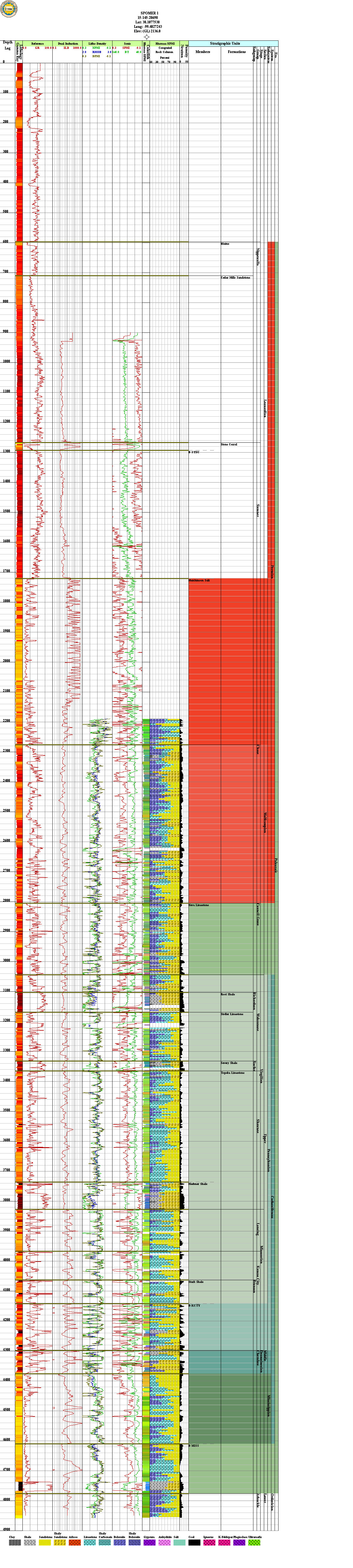The height and width of the screenshot is (1568, 353).
Task: Select the Clay lithology legend swatch
Action: point(15,1543)
